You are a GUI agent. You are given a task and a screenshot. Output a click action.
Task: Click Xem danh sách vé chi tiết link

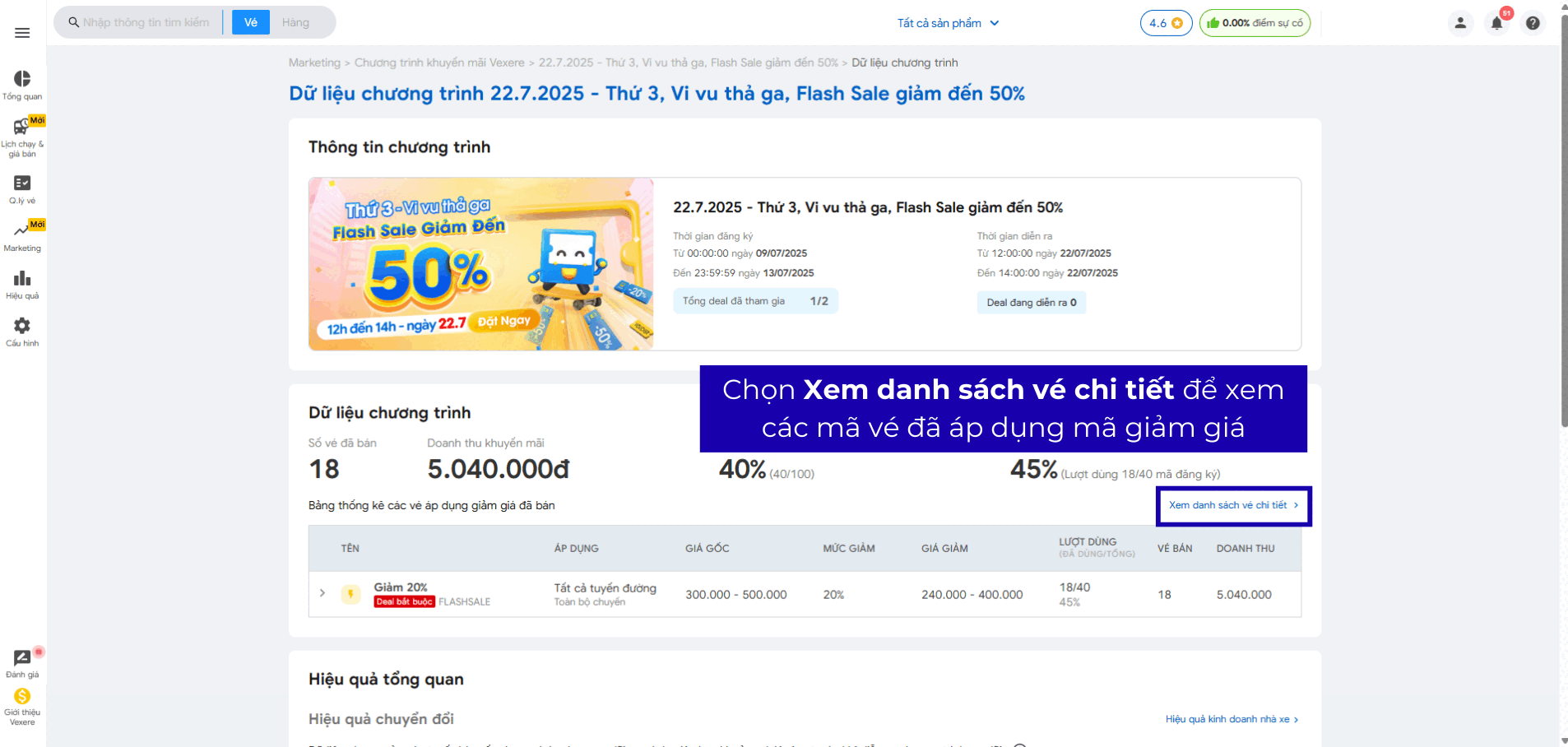coord(1232,505)
